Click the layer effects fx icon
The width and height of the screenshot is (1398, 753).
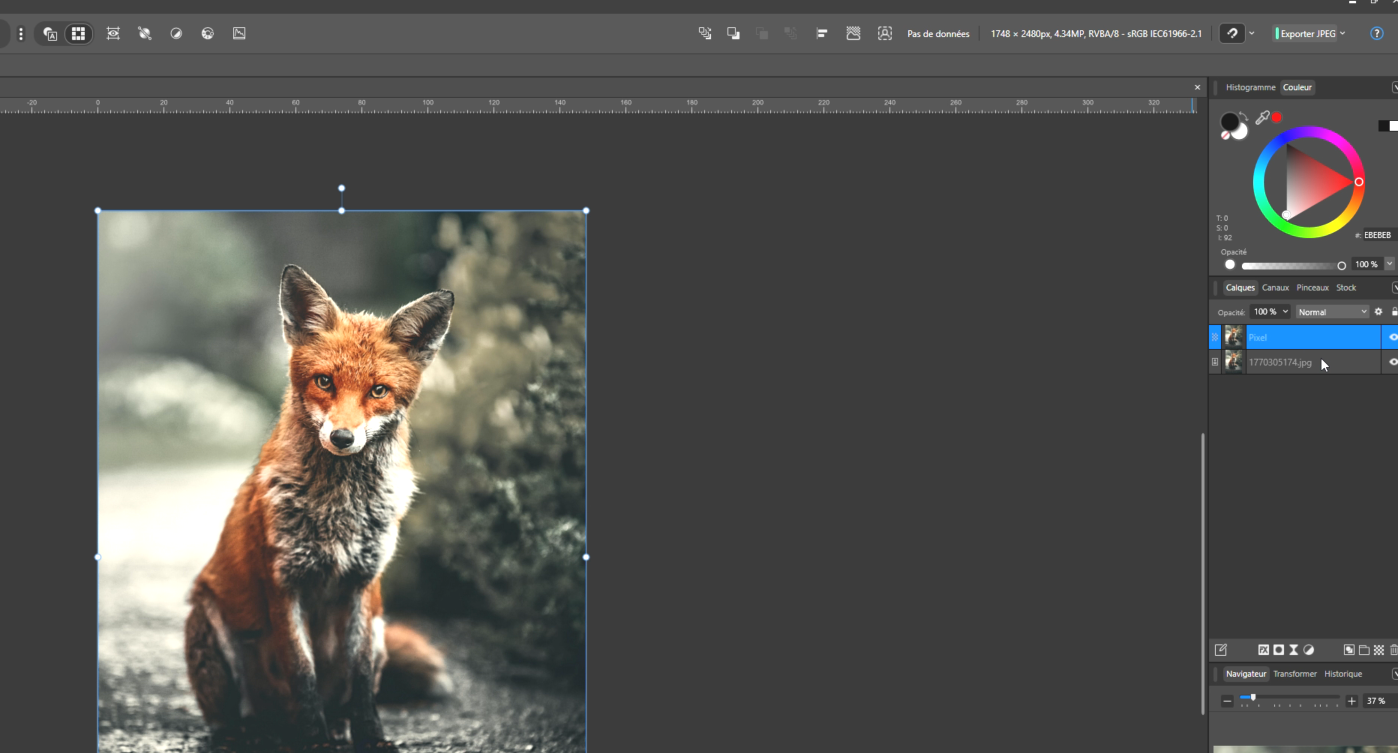pyautogui.click(x=1264, y=650)
